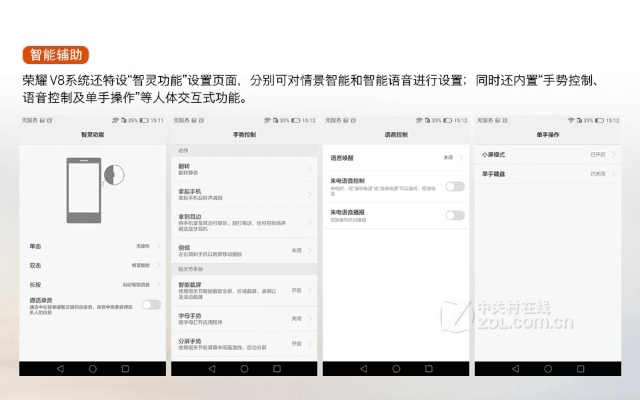Enable the 来电语音控制 switch
This screenshot has width=640, height=400.
pos(455,186)
